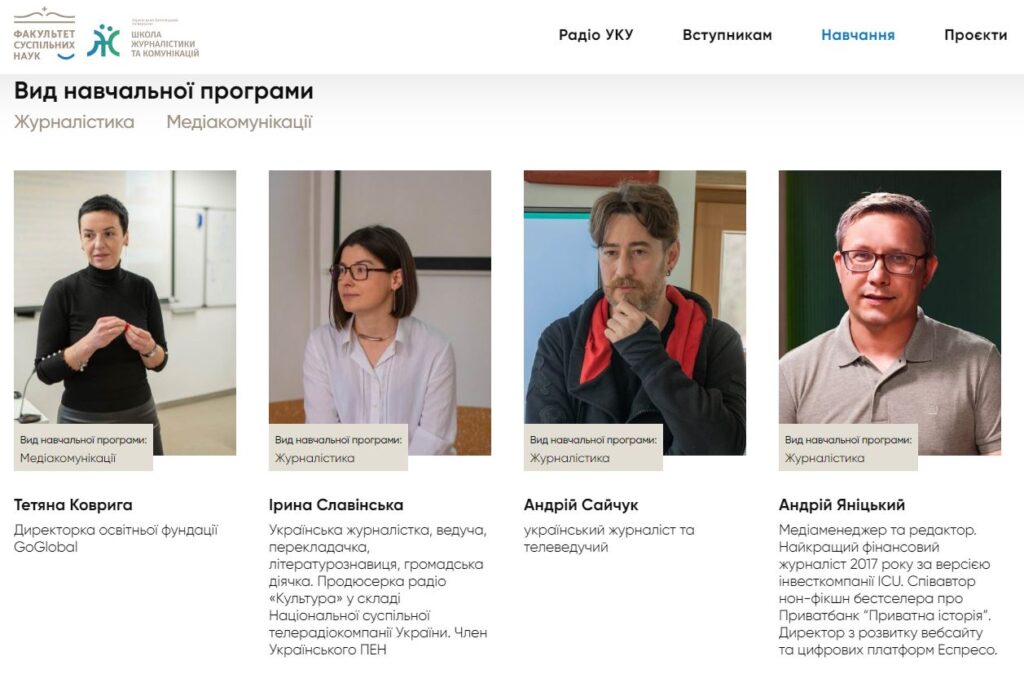Viewport: 1024px width, 674px height.
Task: Select the Навчання navigation item
Action: pyautogui.click(x=857, y=35)
